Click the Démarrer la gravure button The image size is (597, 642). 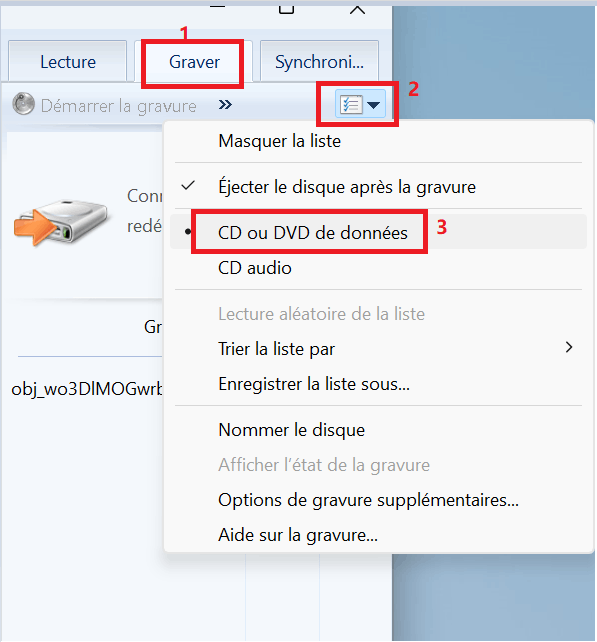(x=104, y=106)
